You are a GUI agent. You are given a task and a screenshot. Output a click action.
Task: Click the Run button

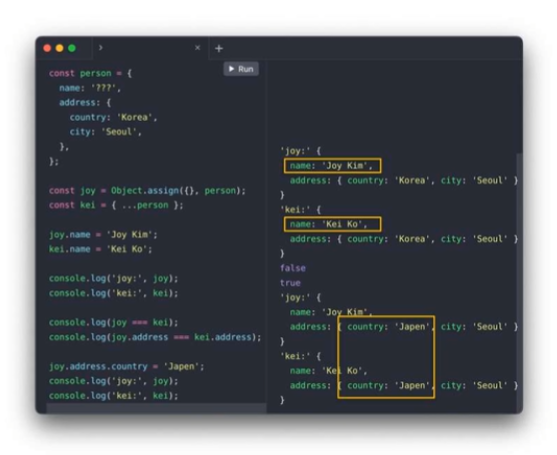tap(241, 69)
